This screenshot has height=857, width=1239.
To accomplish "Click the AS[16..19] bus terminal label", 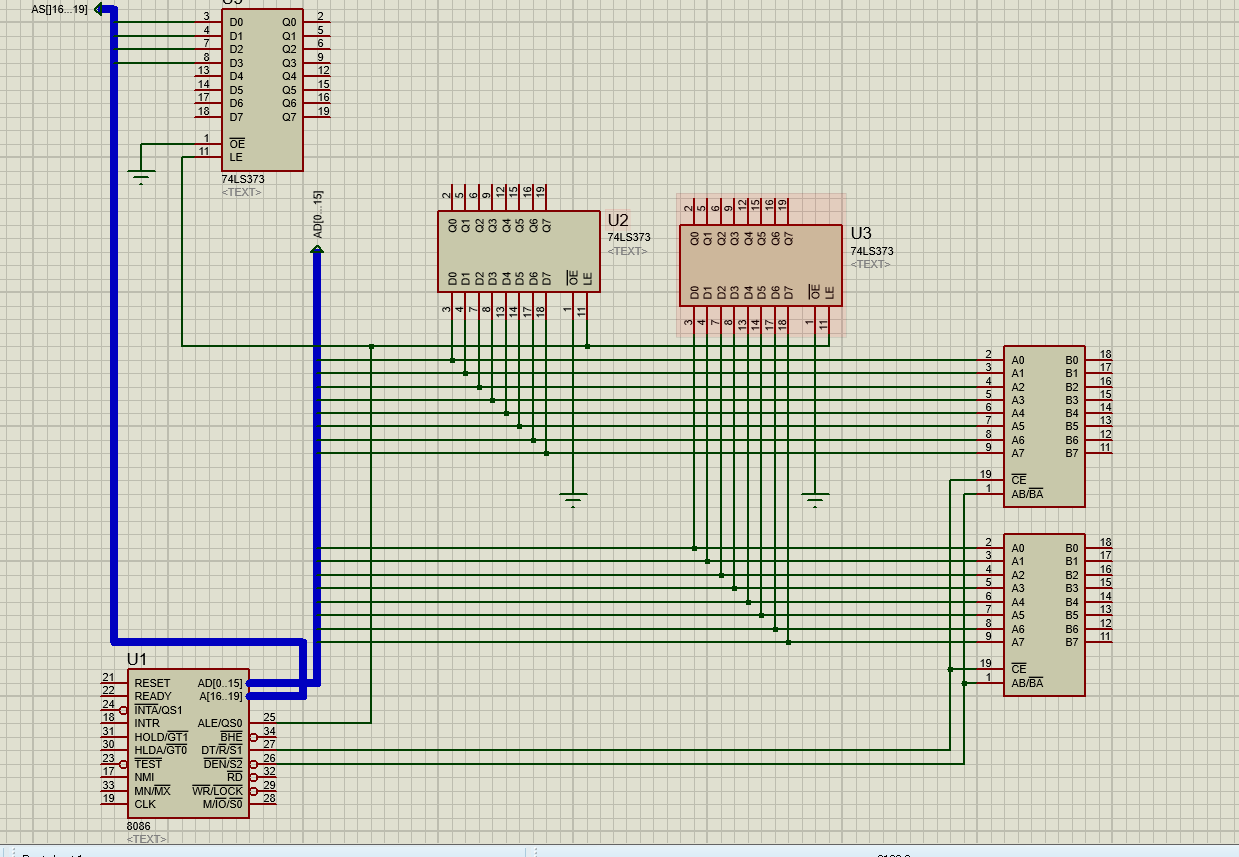I will (x=59, y=9).
